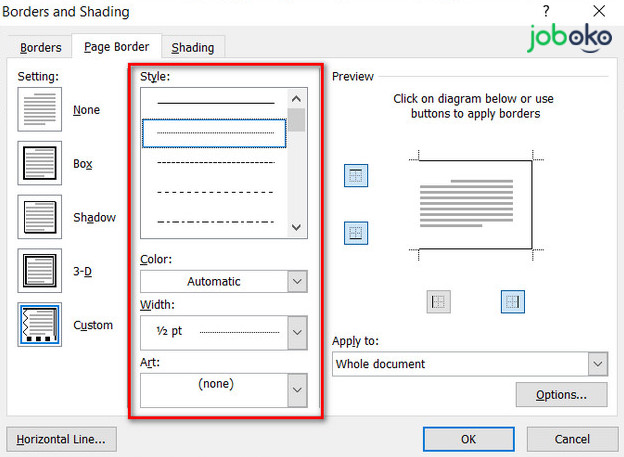Switch to the Shading tab

pyautogui.click(x=192, y=47)
